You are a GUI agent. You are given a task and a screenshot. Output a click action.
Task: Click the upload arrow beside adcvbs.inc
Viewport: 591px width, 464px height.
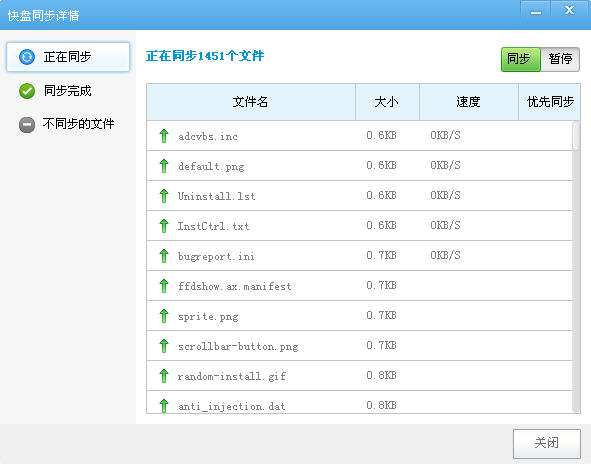[164, 136]
